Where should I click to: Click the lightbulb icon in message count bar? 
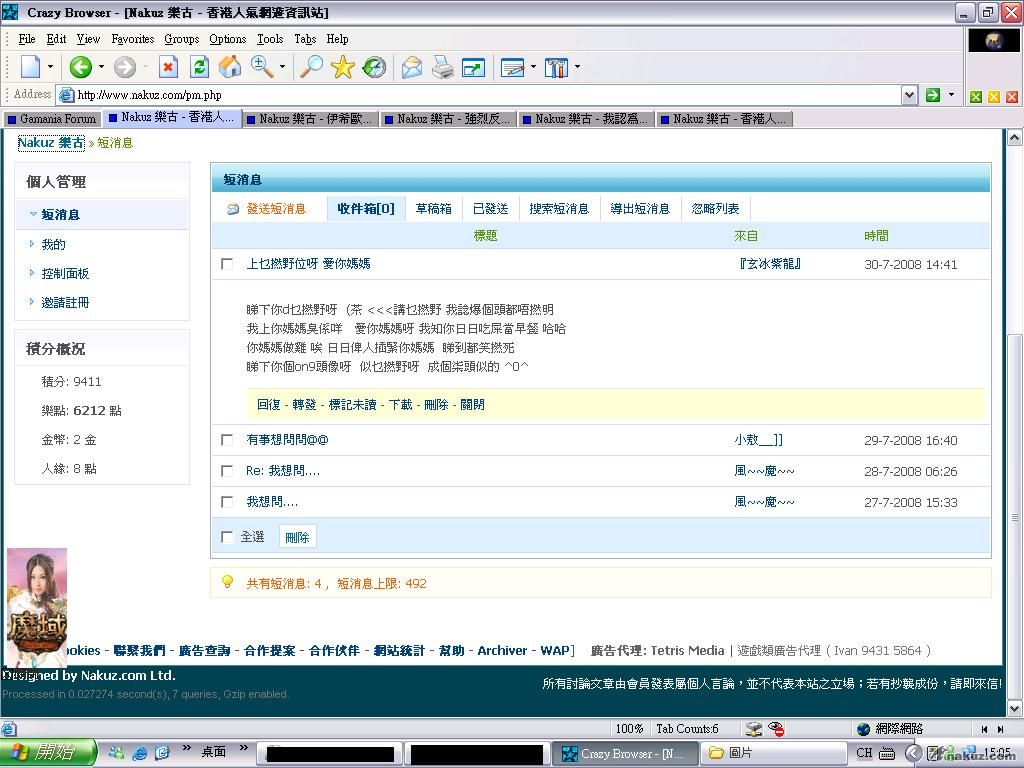point(227,582)
